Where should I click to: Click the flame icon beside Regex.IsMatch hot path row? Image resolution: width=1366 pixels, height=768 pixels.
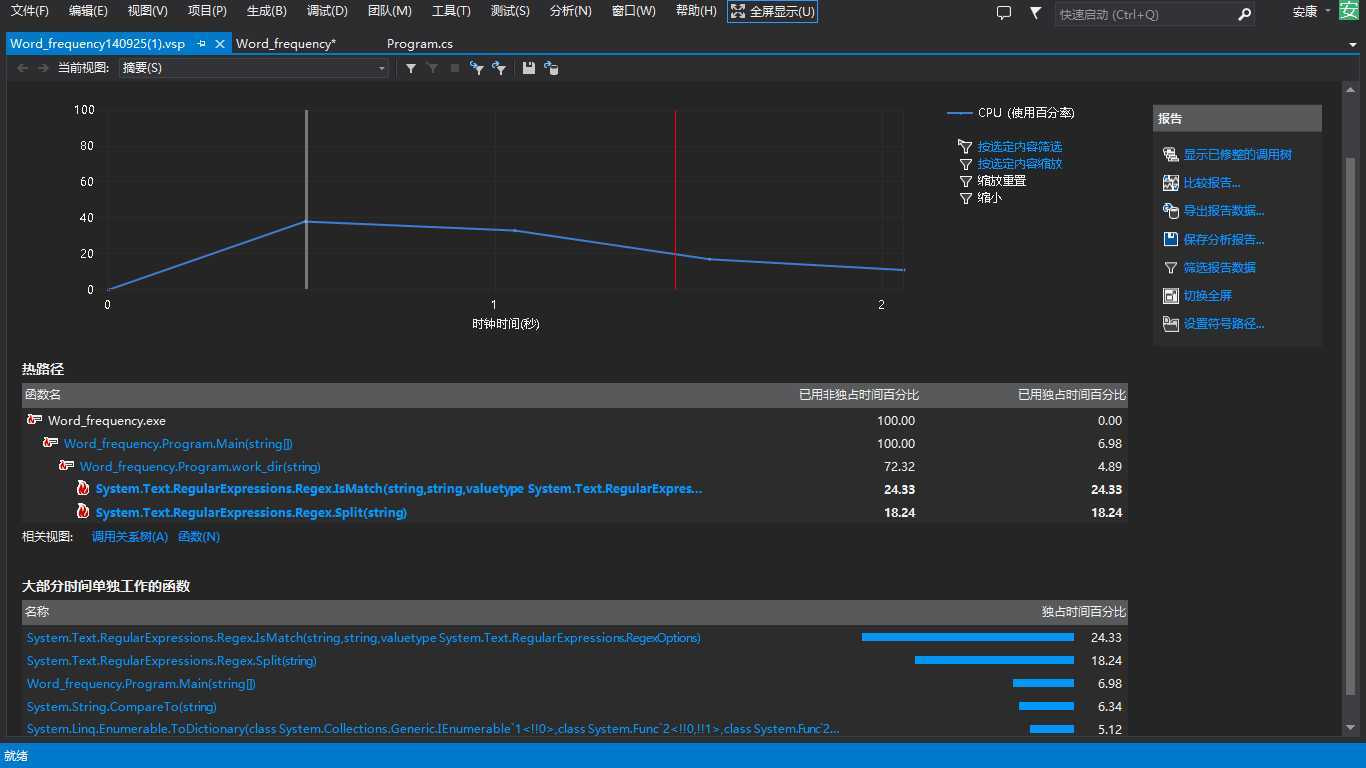pos(84,489)
